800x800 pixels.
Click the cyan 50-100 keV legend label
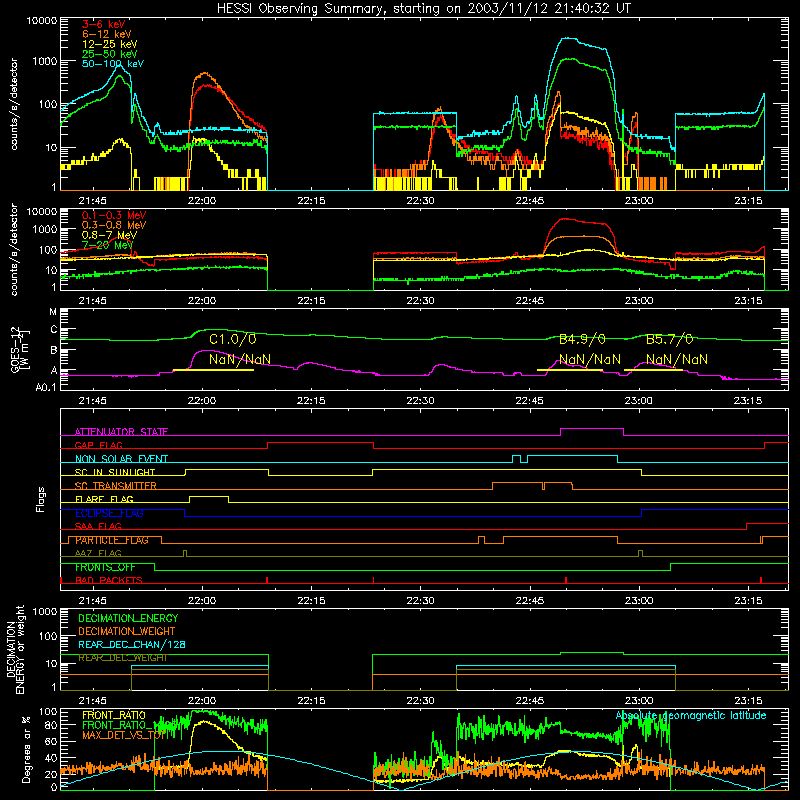pos(113,64)
